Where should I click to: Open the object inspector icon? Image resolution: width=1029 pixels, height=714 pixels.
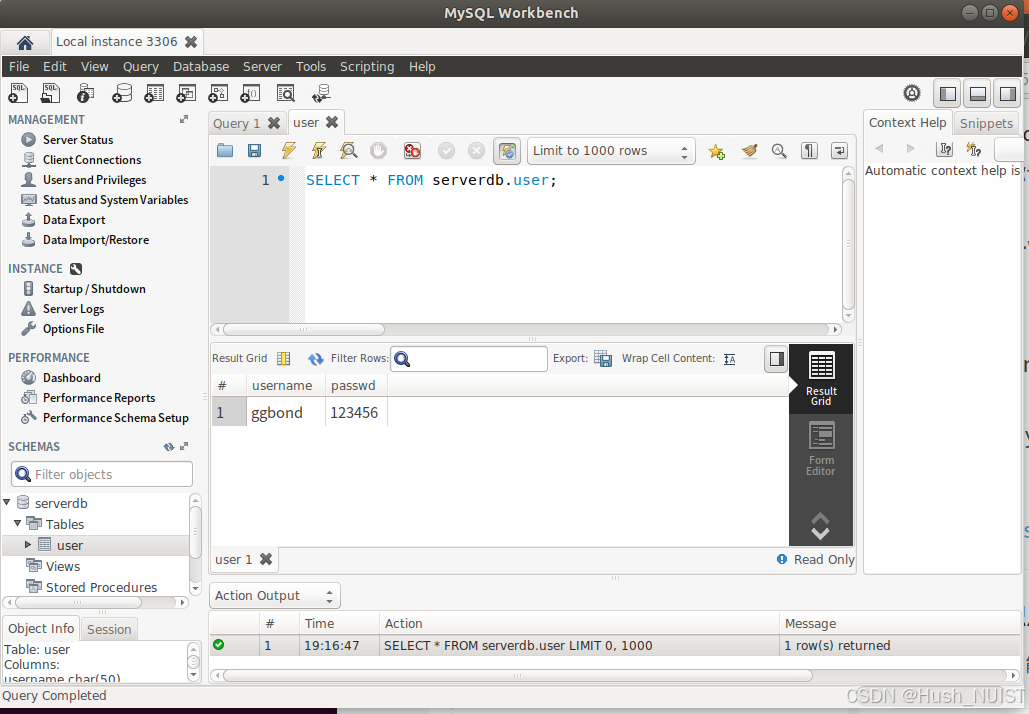[85, 93]
